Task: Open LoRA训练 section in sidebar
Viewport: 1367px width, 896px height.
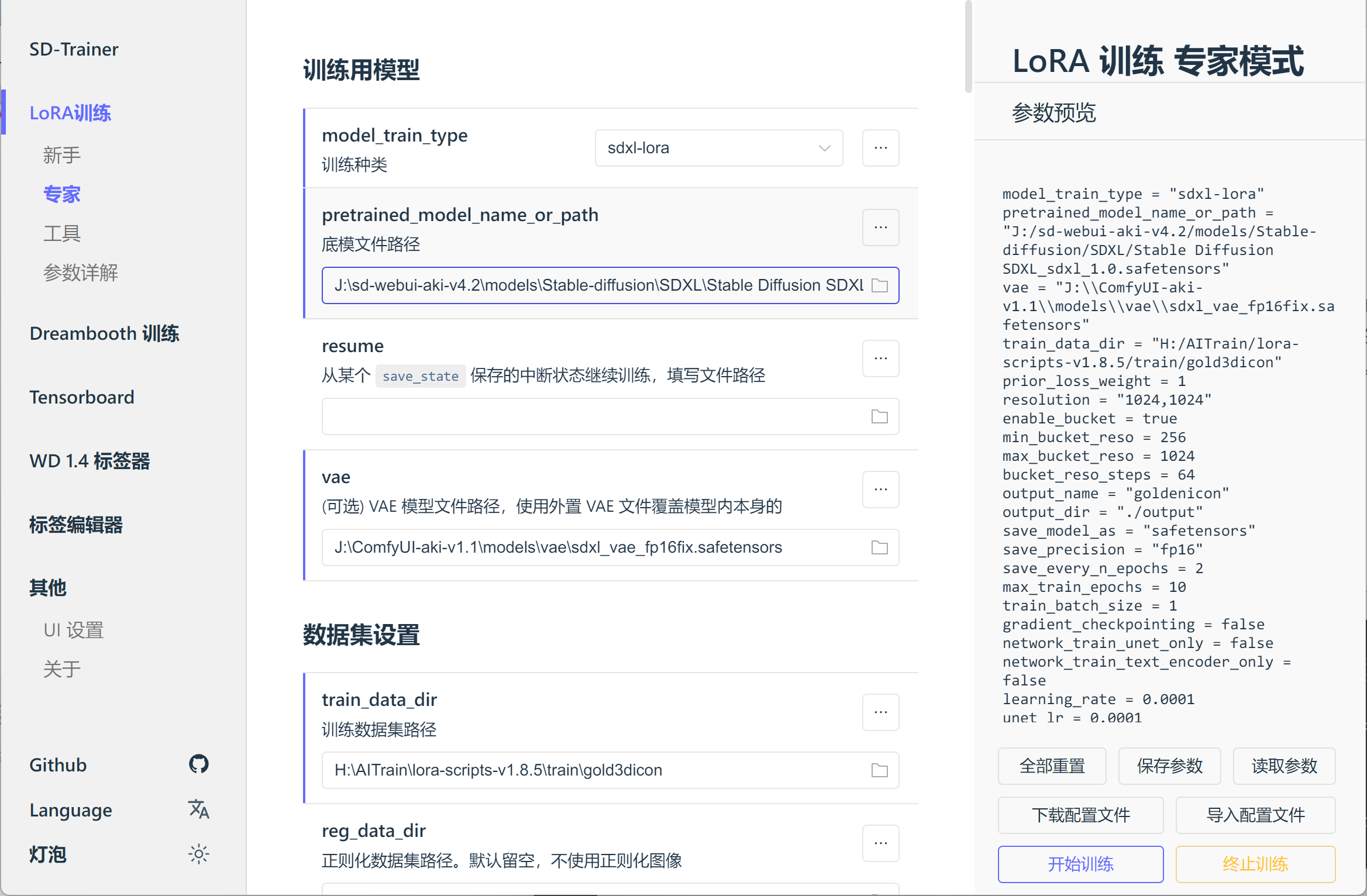Action: 70,112
